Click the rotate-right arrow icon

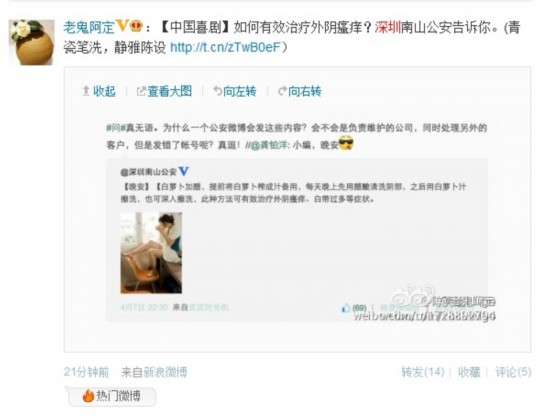pyautogui.click(x=282, y=92)
